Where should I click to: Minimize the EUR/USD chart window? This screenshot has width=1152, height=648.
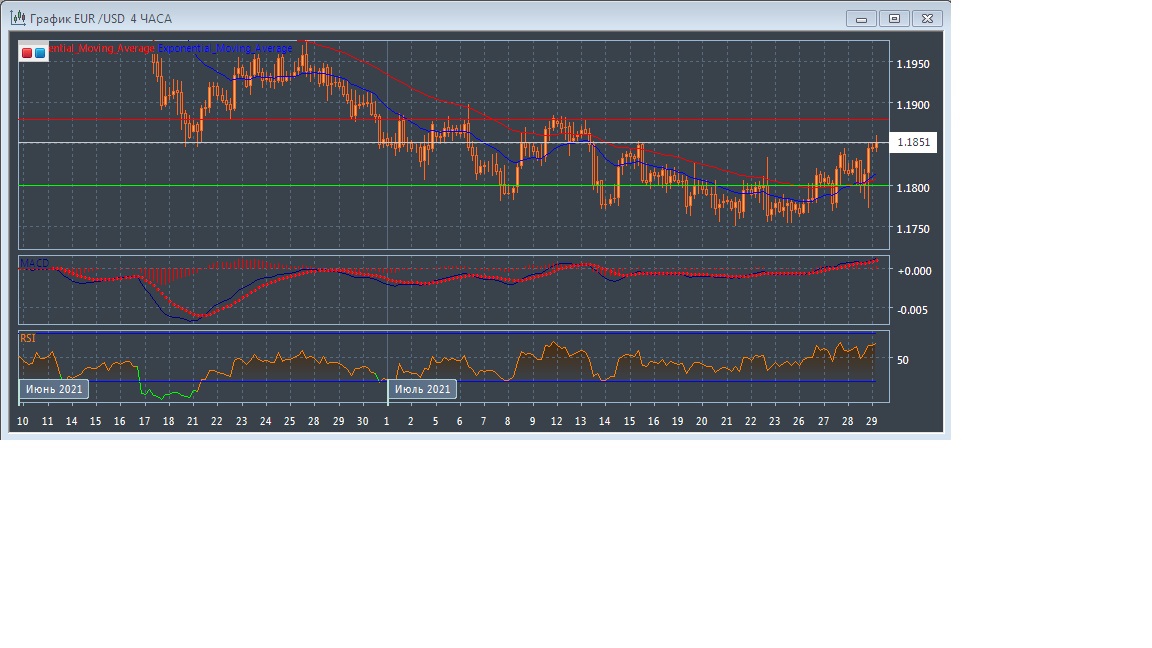[860, 18]
